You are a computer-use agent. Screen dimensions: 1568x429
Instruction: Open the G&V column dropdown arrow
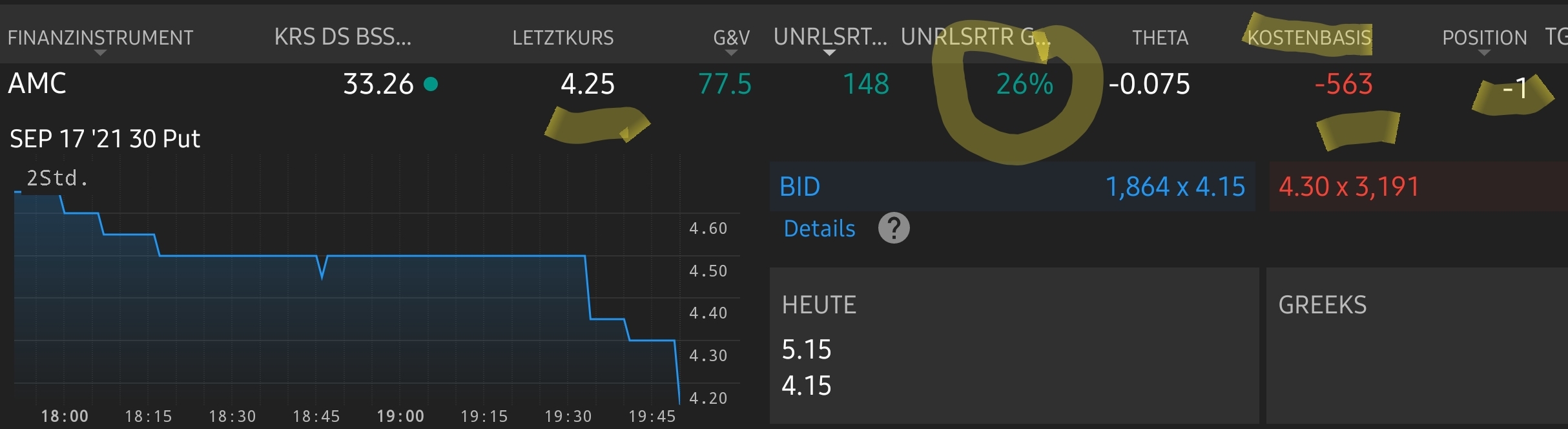(731, 53)
